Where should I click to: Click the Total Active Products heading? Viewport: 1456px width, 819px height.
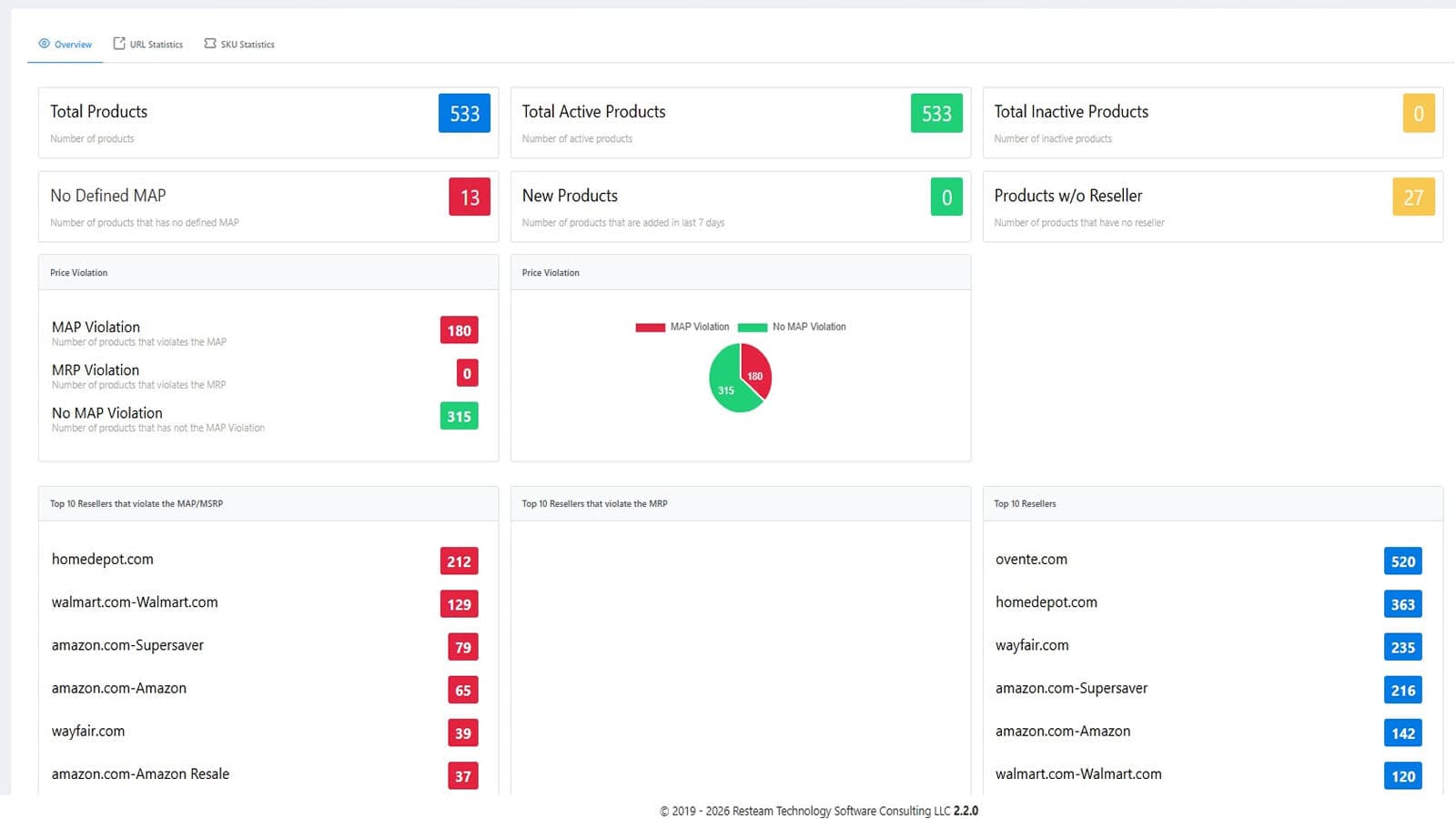(593, 112)
